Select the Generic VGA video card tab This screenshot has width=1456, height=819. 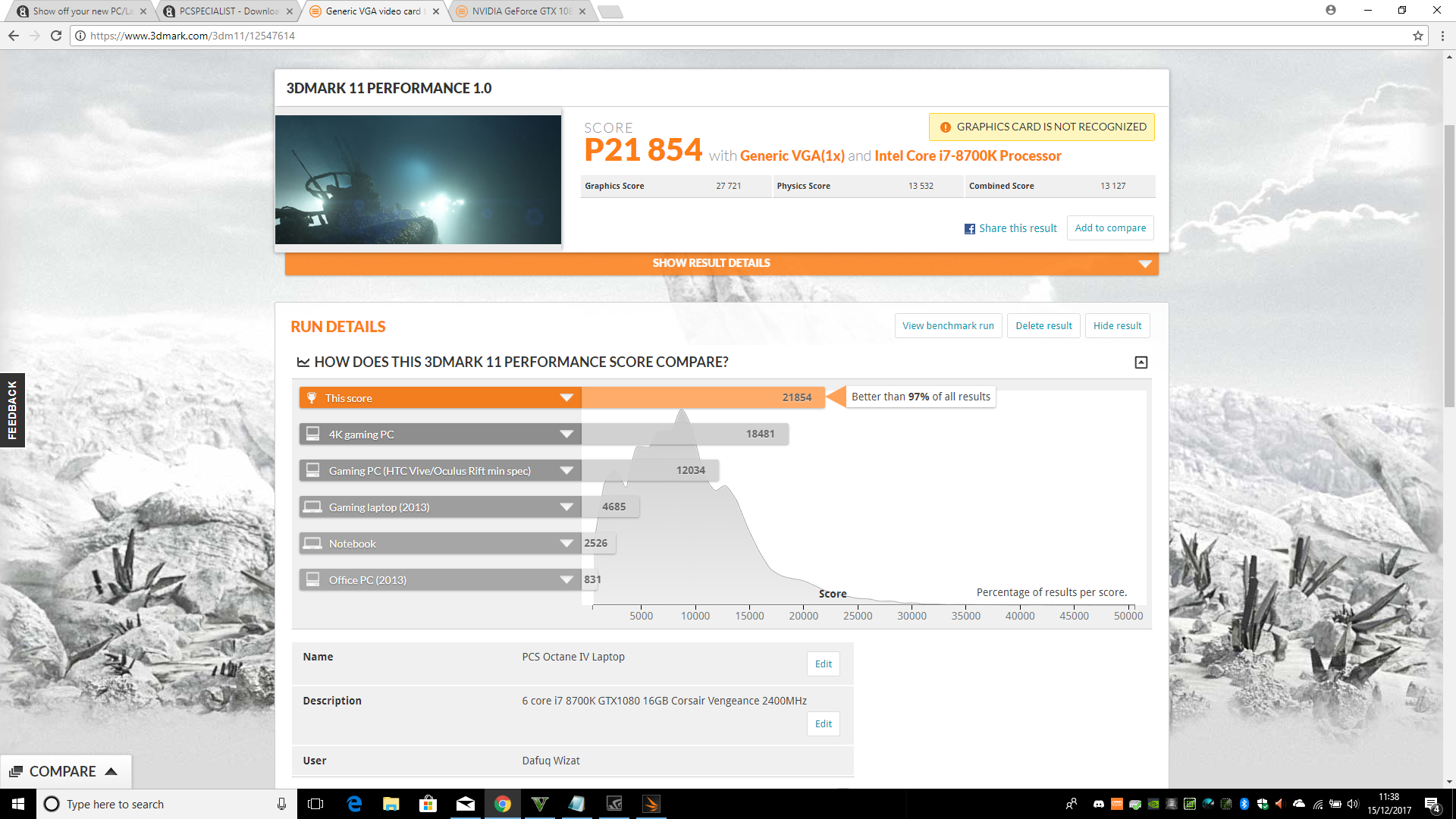pos(374,11)
